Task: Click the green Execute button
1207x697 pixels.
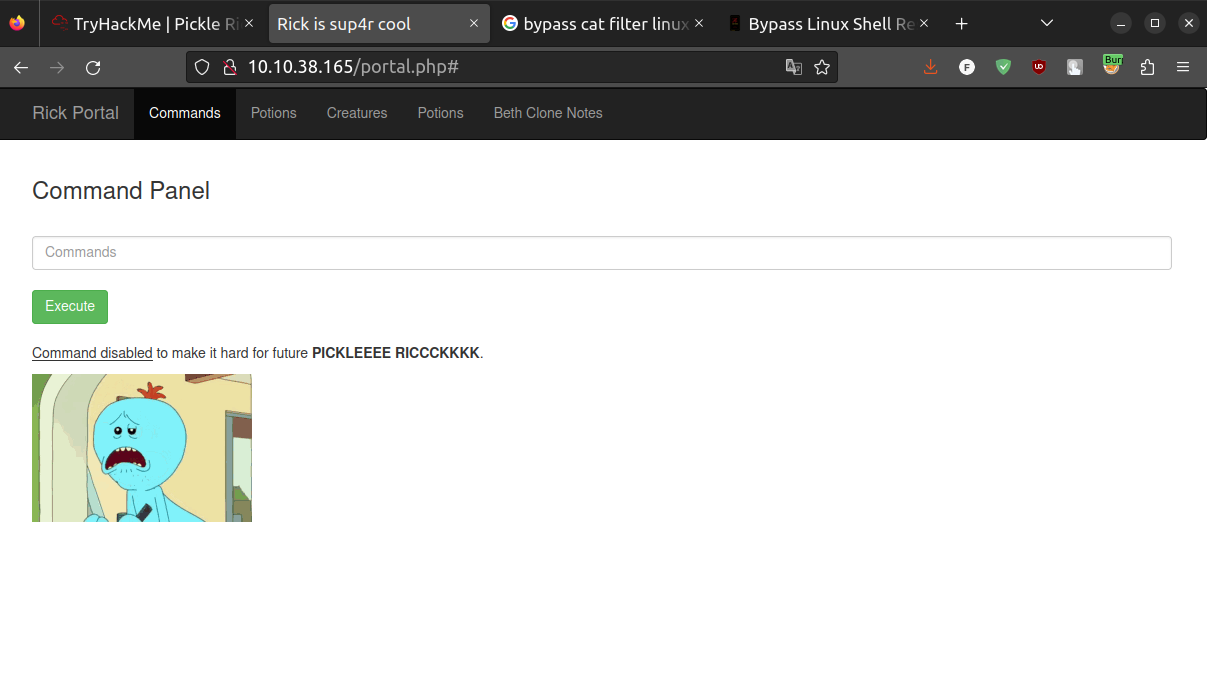Action: point(70,307)
